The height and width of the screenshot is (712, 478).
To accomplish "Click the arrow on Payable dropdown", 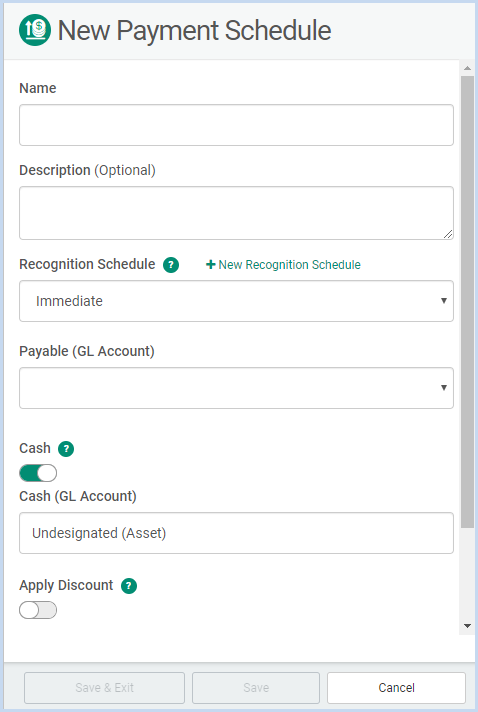I will click(444, 388).
